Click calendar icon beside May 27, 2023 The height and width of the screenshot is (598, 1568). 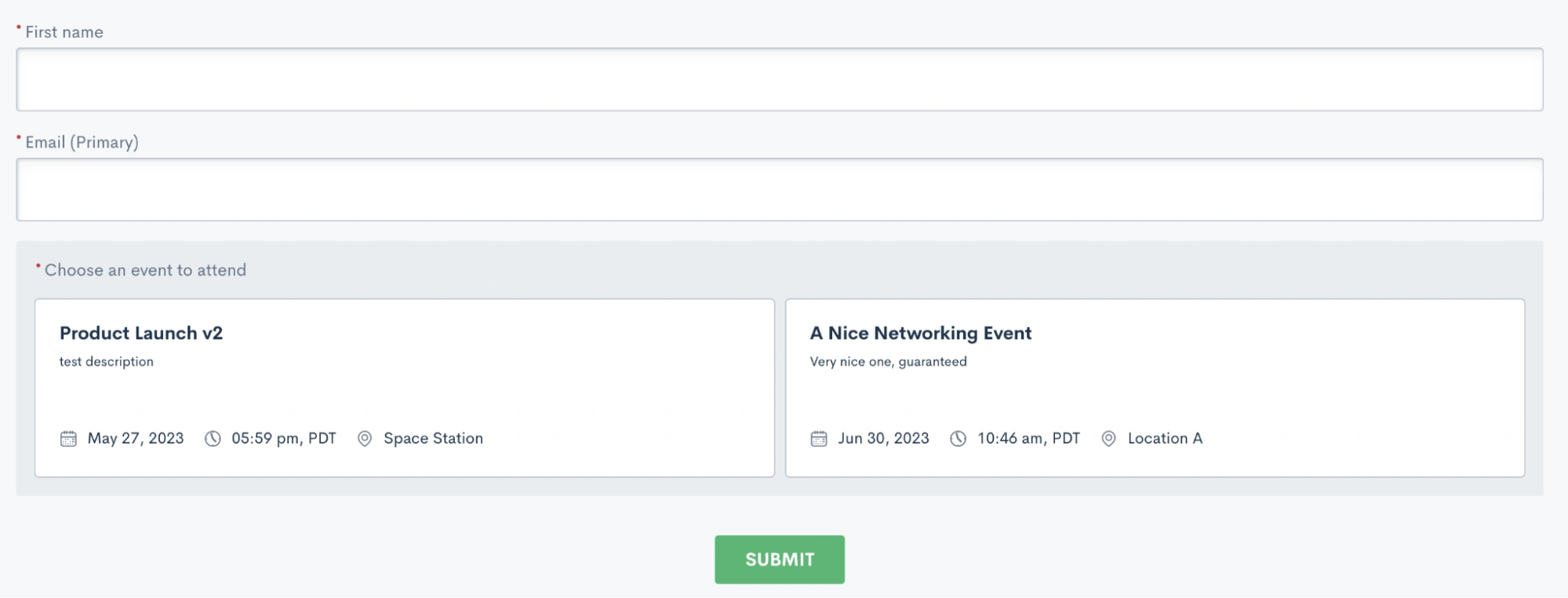tap(69, 439)
